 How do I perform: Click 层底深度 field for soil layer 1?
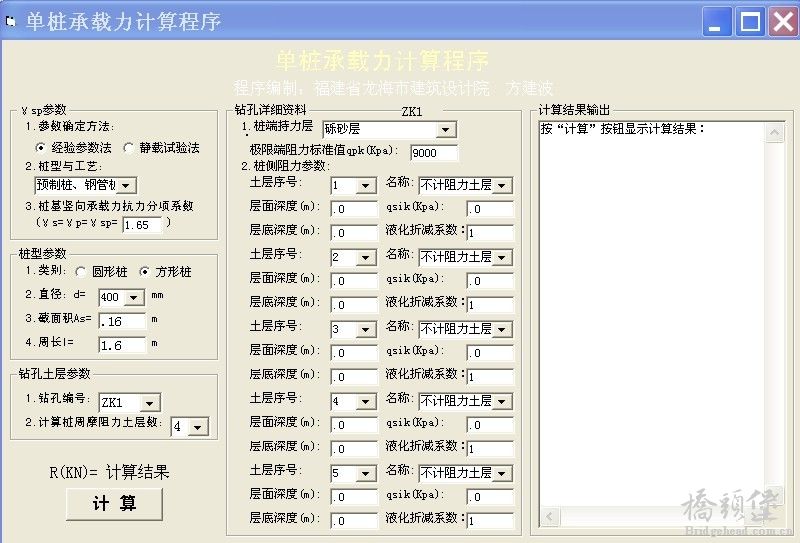354,233
